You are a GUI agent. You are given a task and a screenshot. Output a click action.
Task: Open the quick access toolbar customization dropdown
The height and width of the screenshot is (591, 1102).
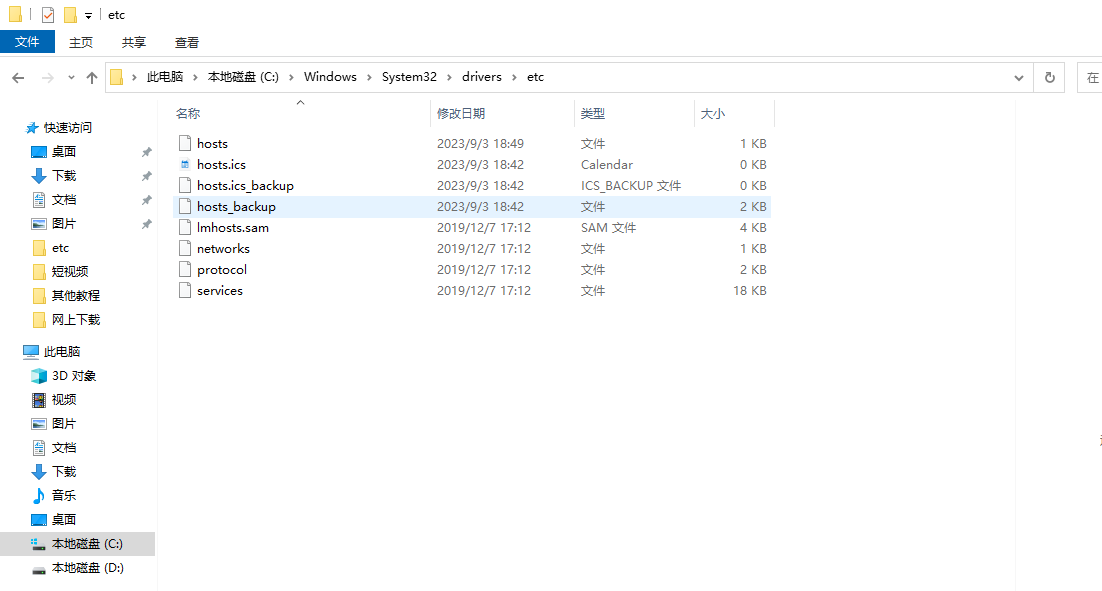pos(86,14)
